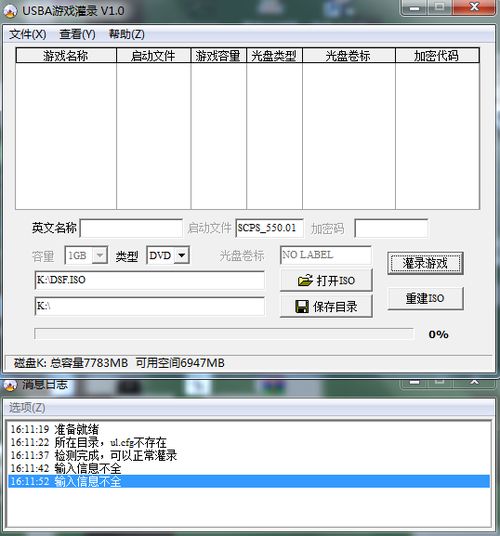Viewport: 500px width, 536px height.
Task: Select the 加密代码 column header
Action: pos(437,55)
